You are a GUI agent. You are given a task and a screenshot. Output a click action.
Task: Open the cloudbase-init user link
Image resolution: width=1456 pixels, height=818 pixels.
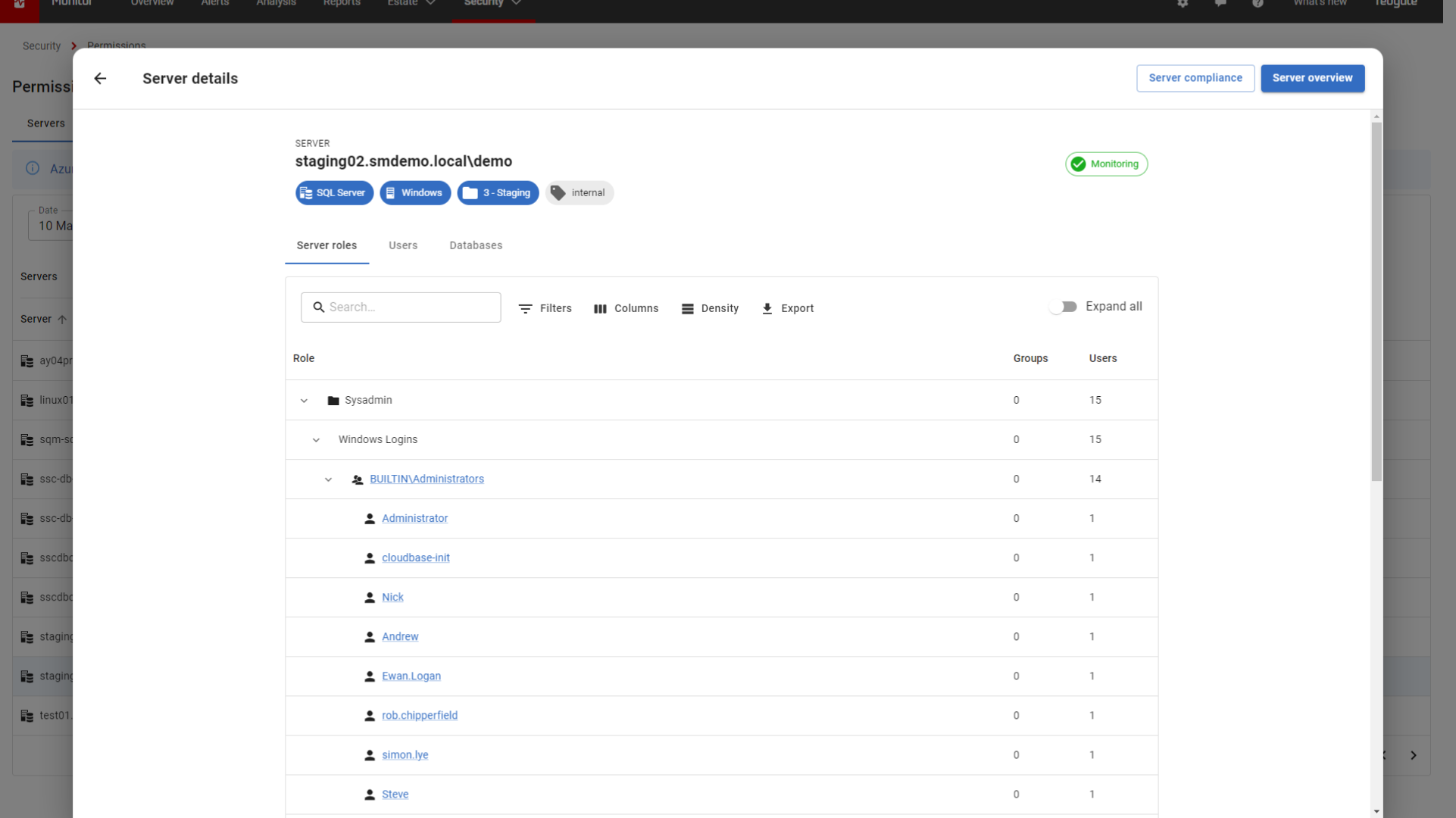click(x=416, y=557)
